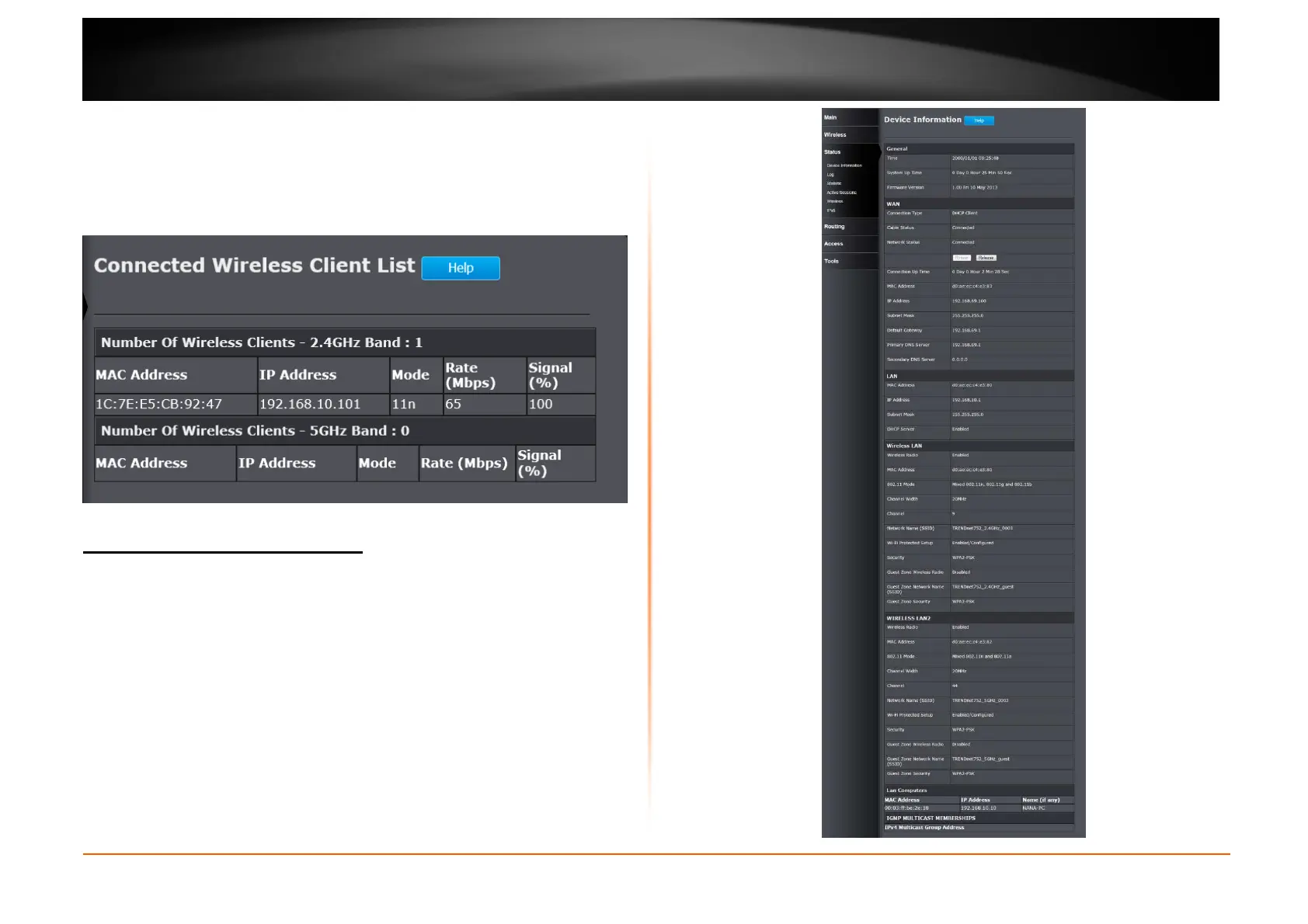Image resolution: width=1308 pixels, height=924 pixels.
Task: Click client MAC address 1C:7E:E5:CB:92:47
Action: click(158, 404)
